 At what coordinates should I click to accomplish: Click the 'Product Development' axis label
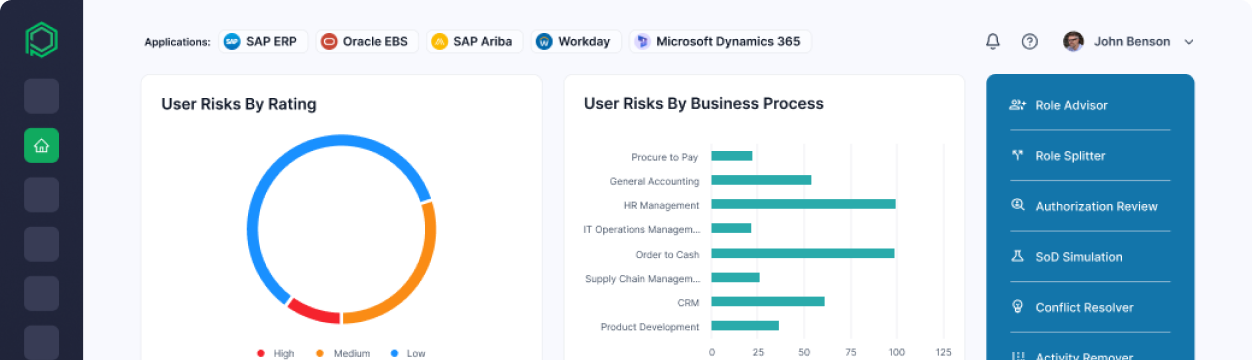(650, 326)
